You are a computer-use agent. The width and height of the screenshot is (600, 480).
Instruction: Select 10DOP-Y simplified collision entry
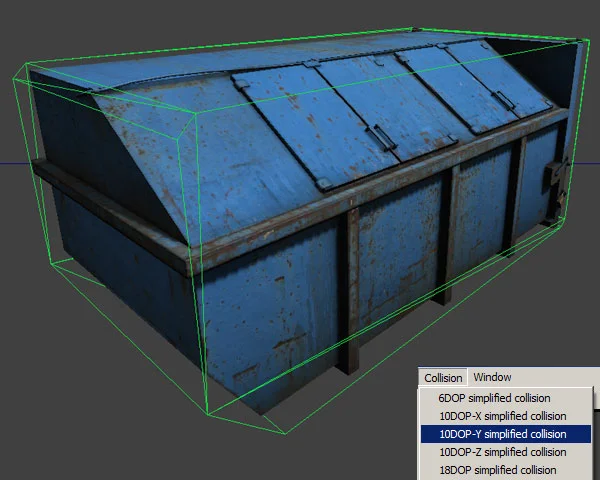(x=506, y=434)
